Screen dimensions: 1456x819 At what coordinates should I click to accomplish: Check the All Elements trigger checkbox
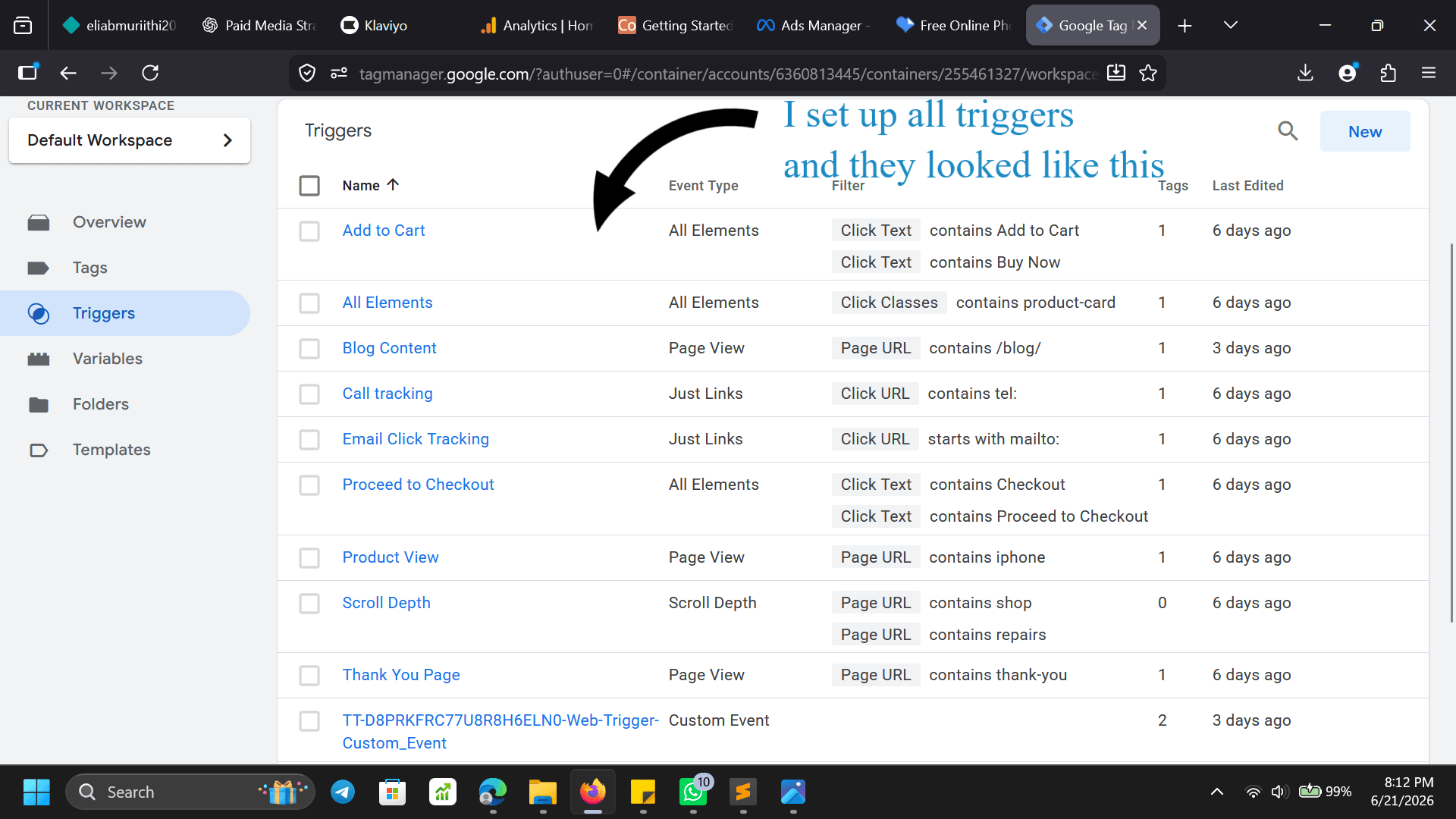point(309,303)
